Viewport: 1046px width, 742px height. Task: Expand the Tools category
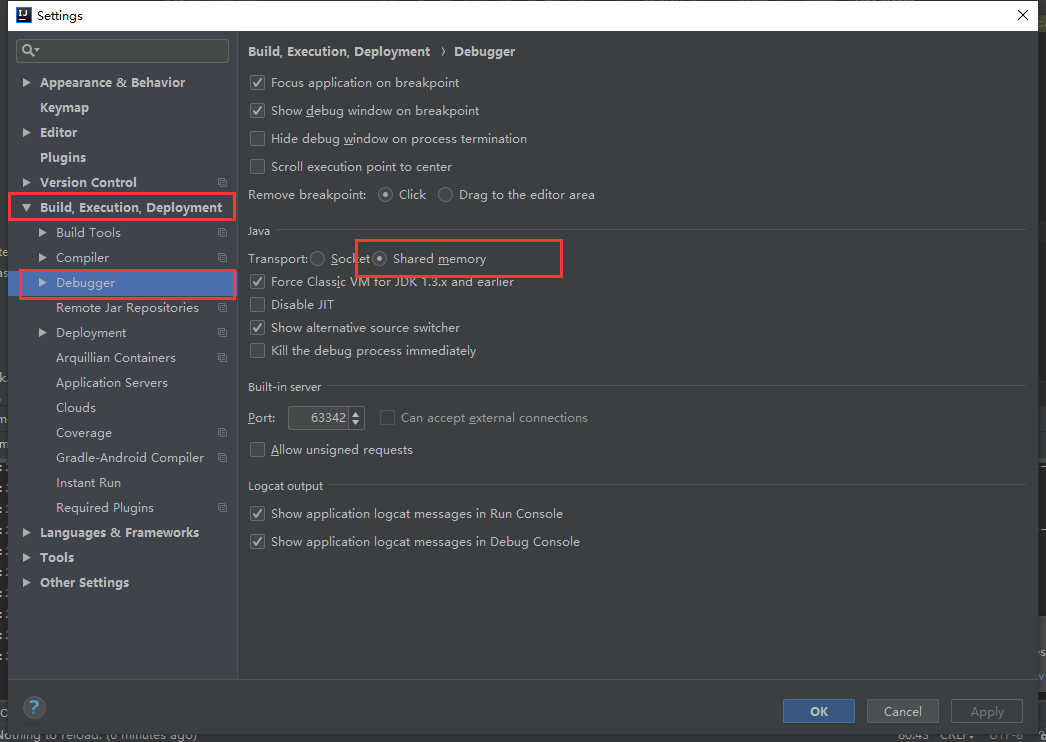(x=26, y=557)
